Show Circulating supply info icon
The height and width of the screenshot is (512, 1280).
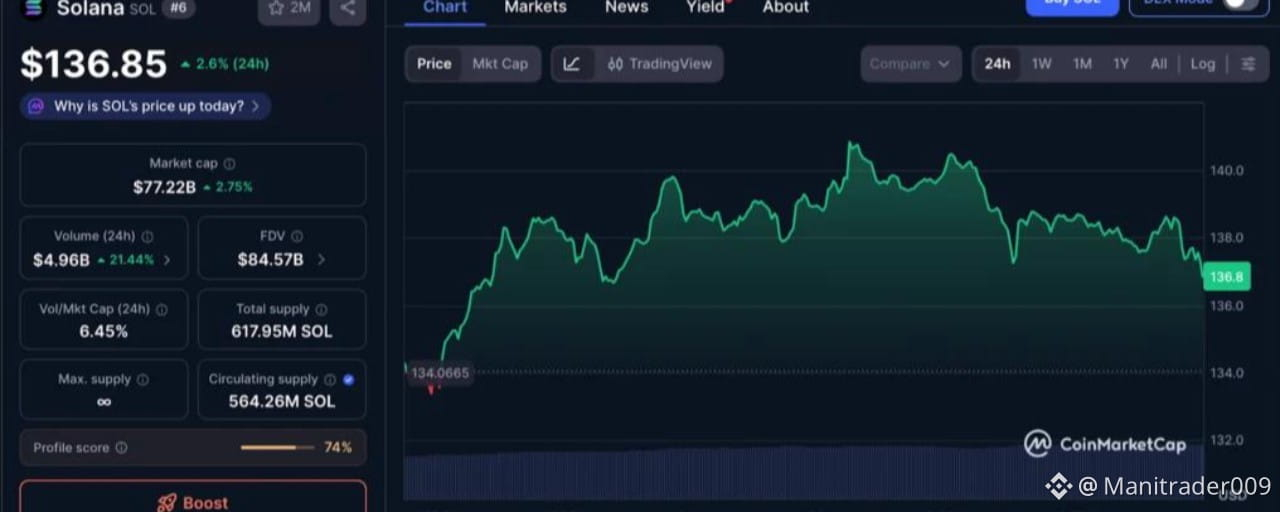[329, 380]
